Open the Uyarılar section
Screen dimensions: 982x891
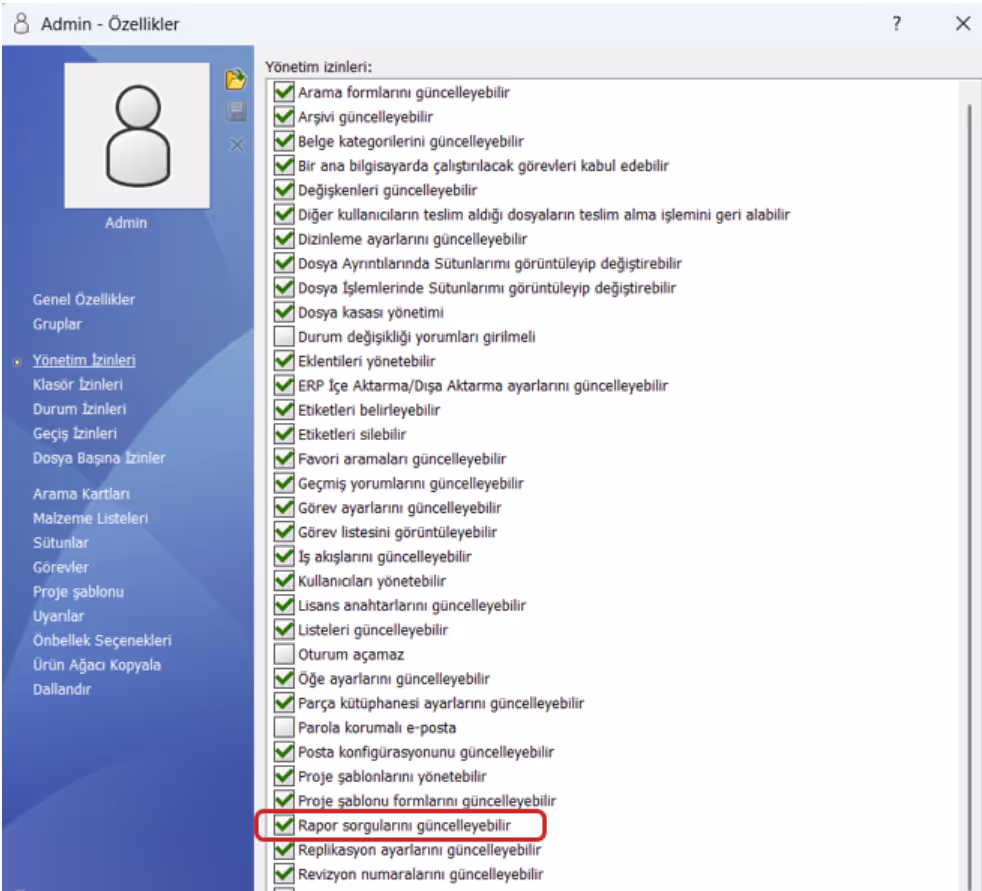(x=58, y=616)
